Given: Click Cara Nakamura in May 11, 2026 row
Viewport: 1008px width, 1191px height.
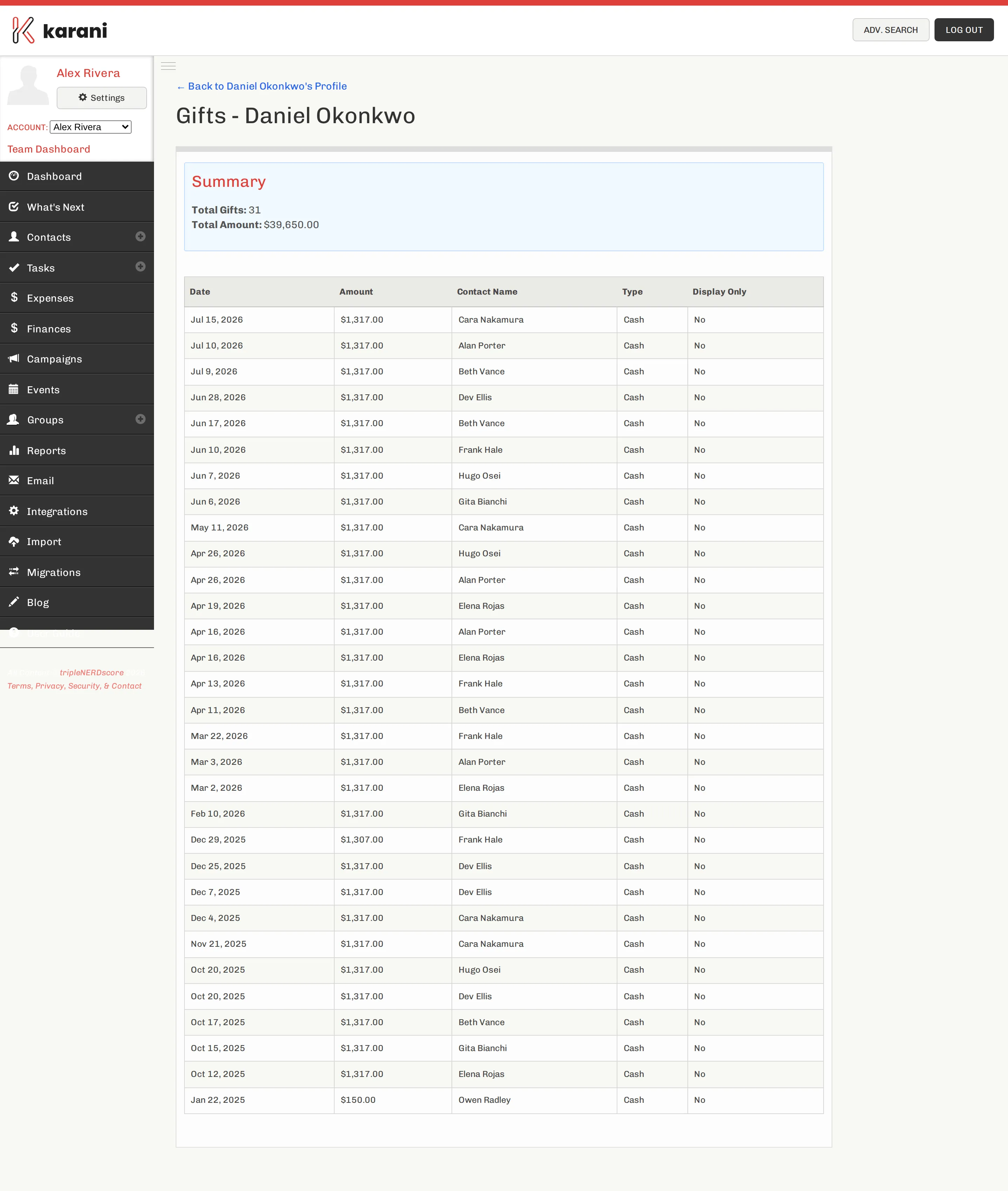Looking at the screenshot, I should [490, 527].
